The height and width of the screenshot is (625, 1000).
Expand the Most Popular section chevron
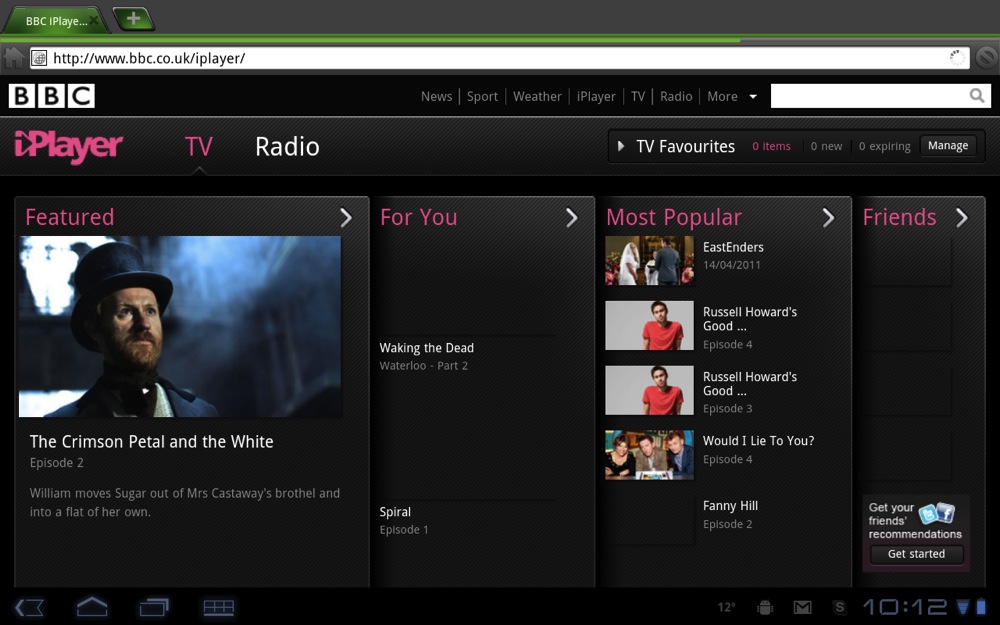(828, 217)
